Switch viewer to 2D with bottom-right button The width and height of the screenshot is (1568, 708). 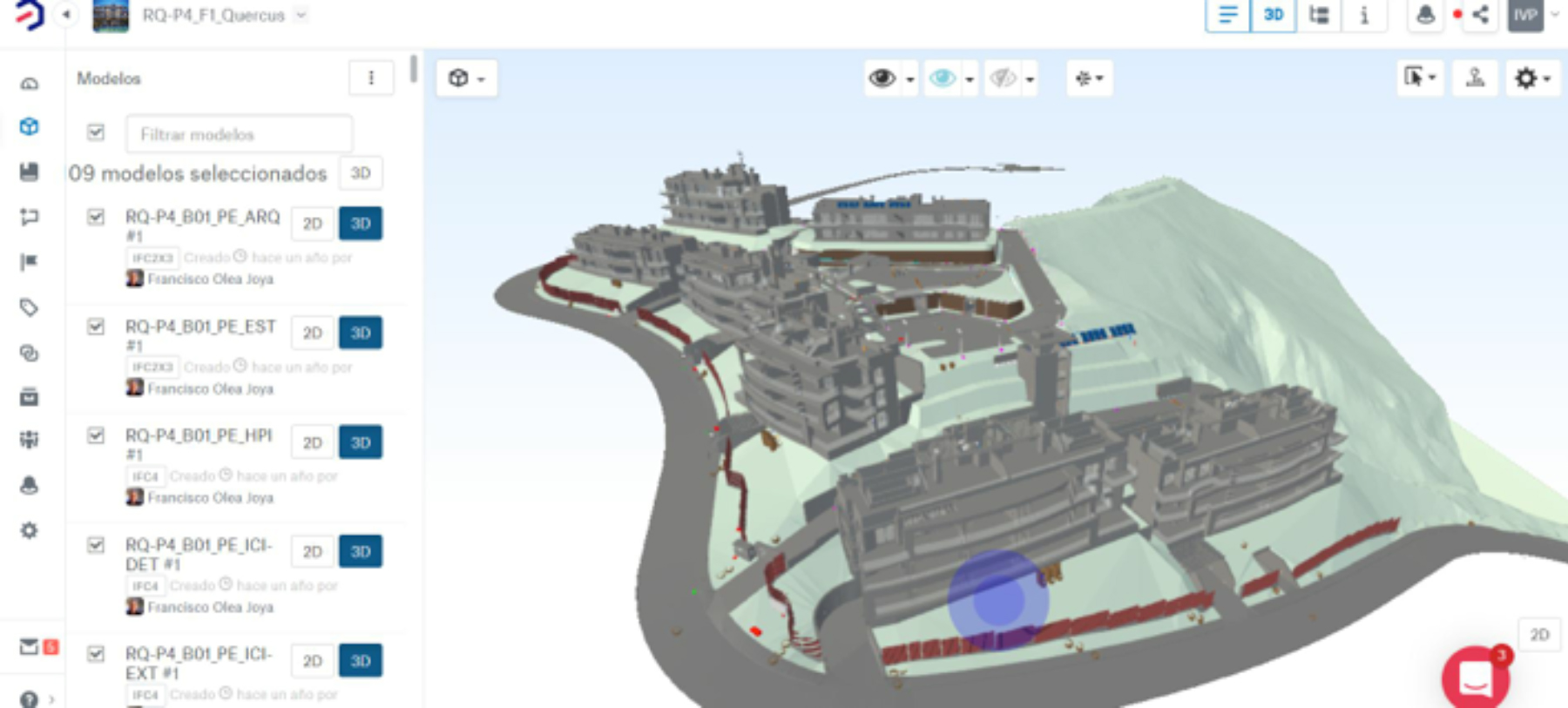[x=1539, y=635]
